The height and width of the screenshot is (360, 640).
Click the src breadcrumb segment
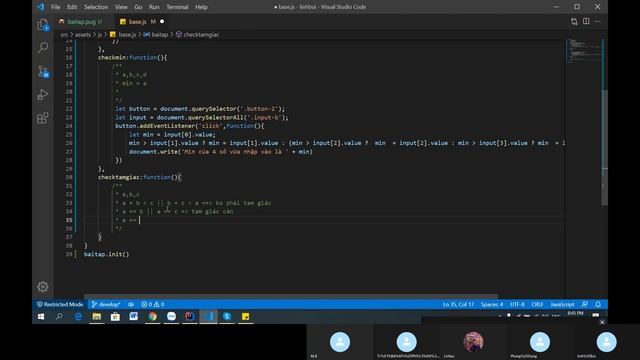[x=64, y=35]
